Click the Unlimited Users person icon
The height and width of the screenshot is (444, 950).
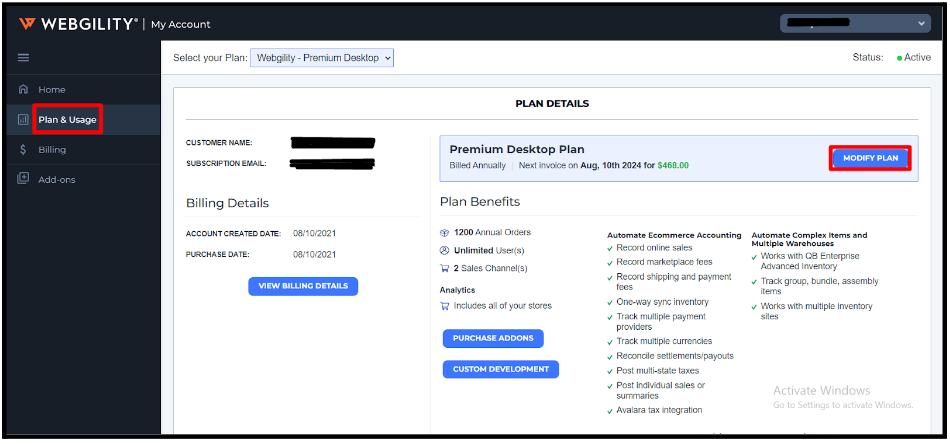[x=445, y=250]
